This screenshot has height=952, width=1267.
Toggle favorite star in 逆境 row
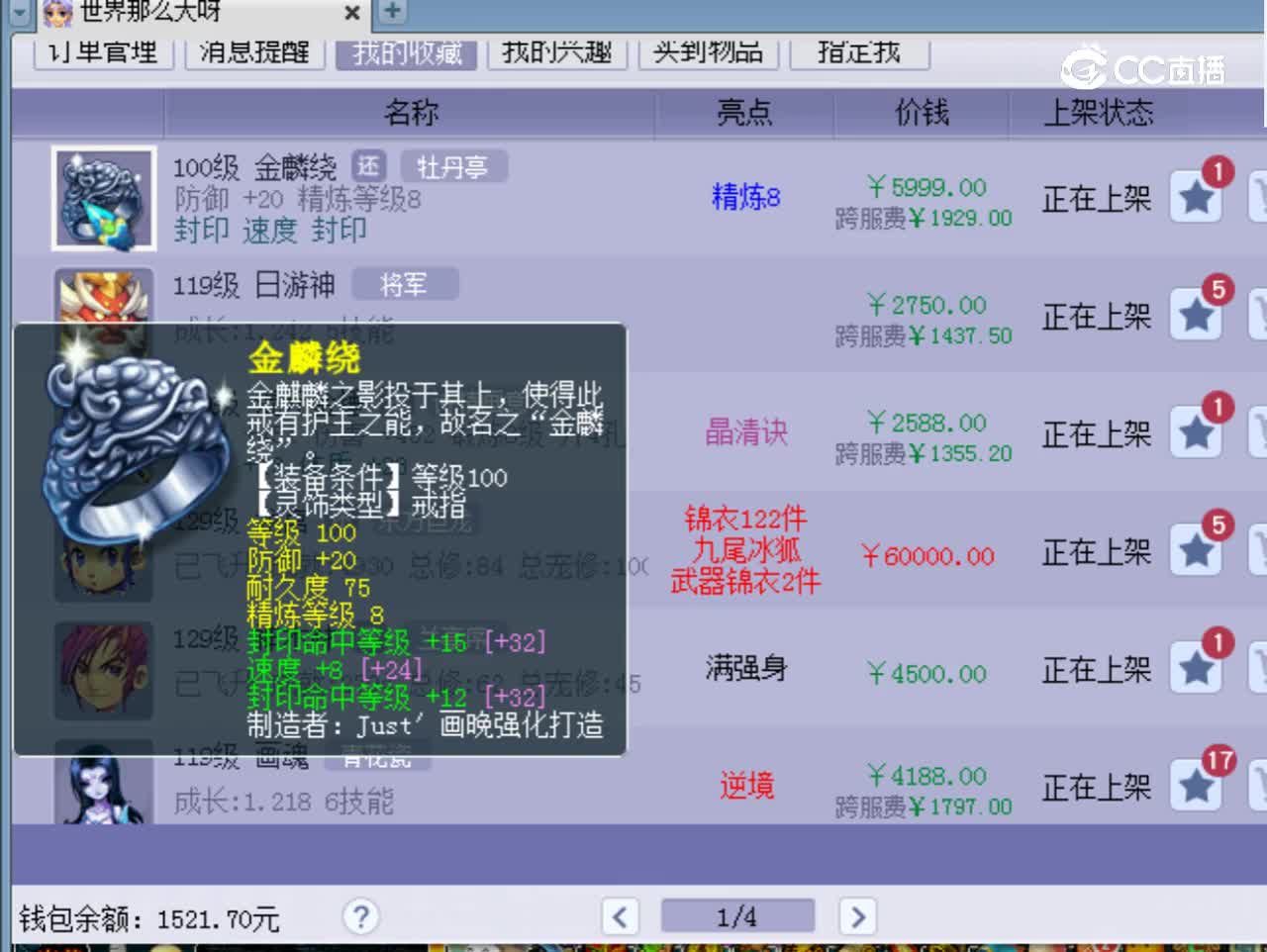[1196, 786]
